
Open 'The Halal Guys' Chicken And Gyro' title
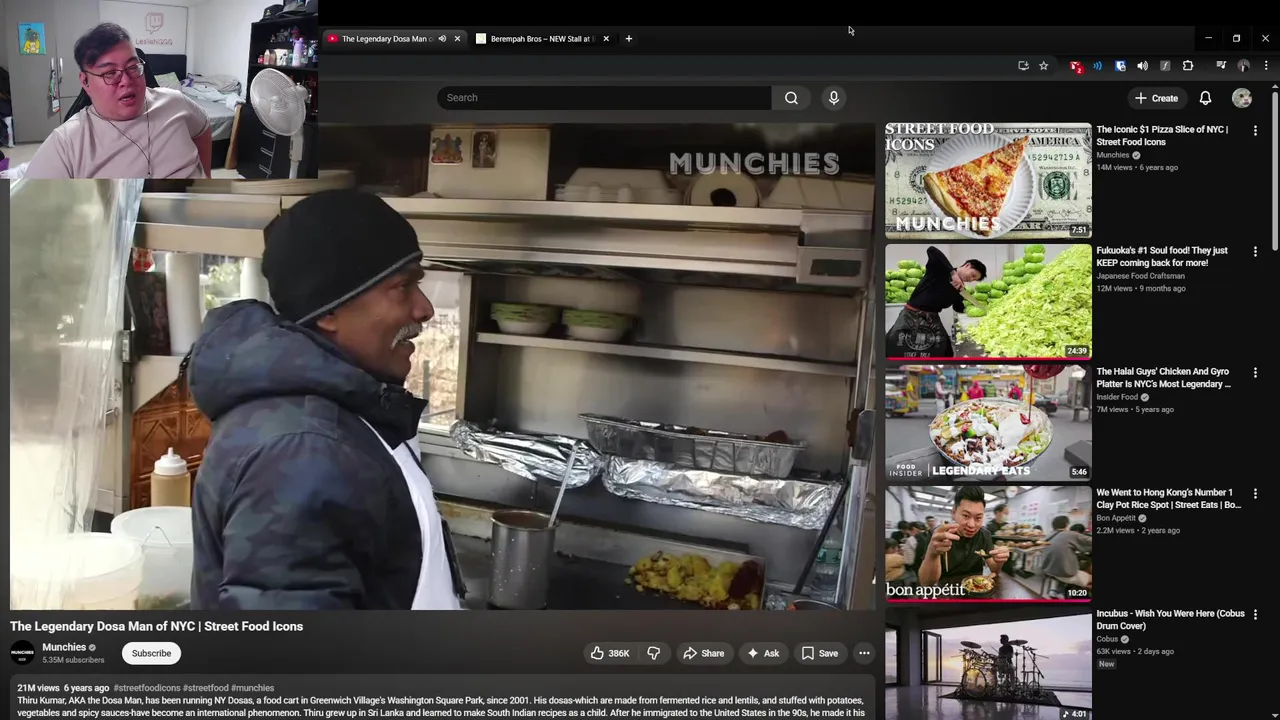tap(1163, 377)
